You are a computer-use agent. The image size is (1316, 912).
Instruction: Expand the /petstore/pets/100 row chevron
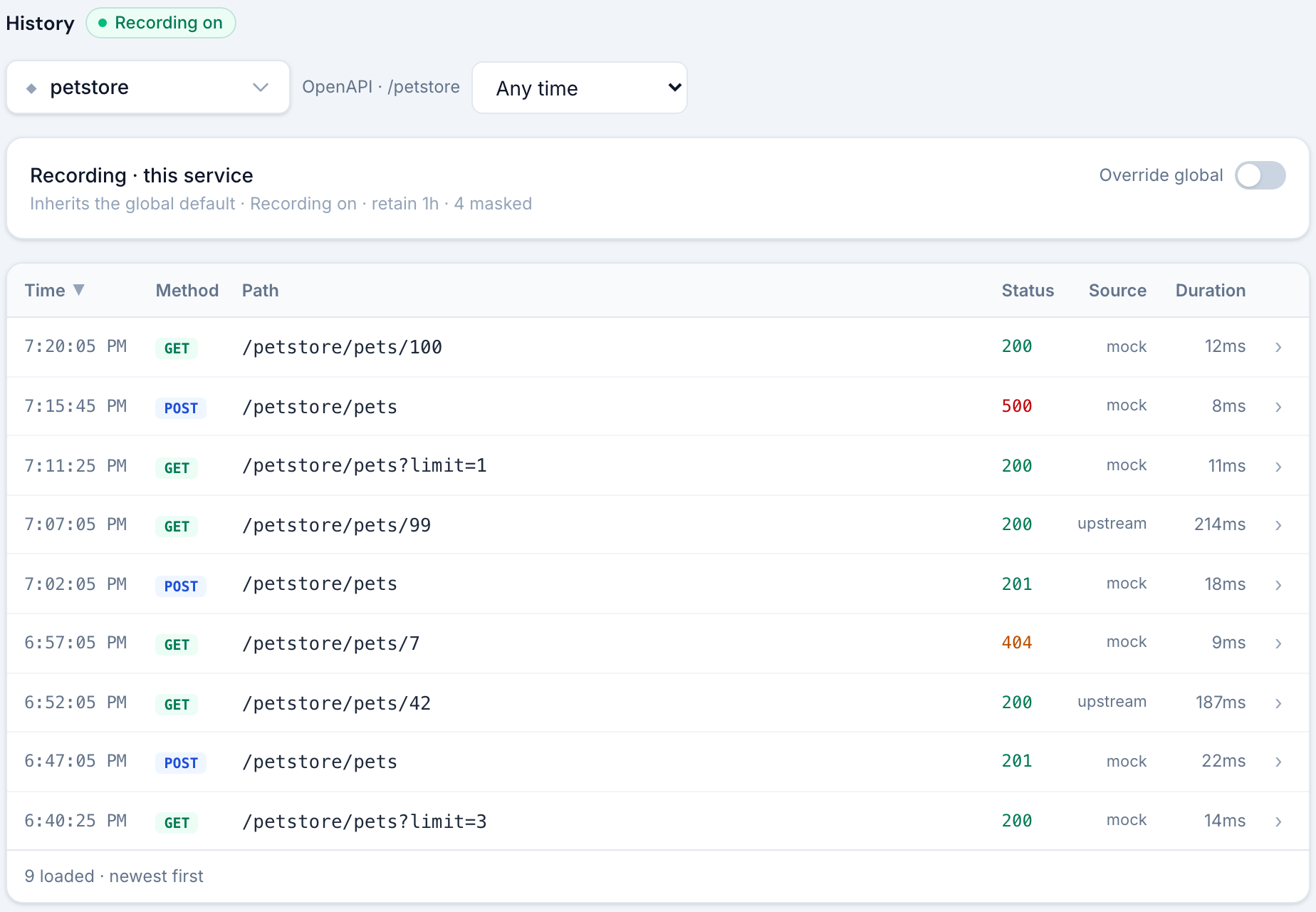pos(1278,347)
